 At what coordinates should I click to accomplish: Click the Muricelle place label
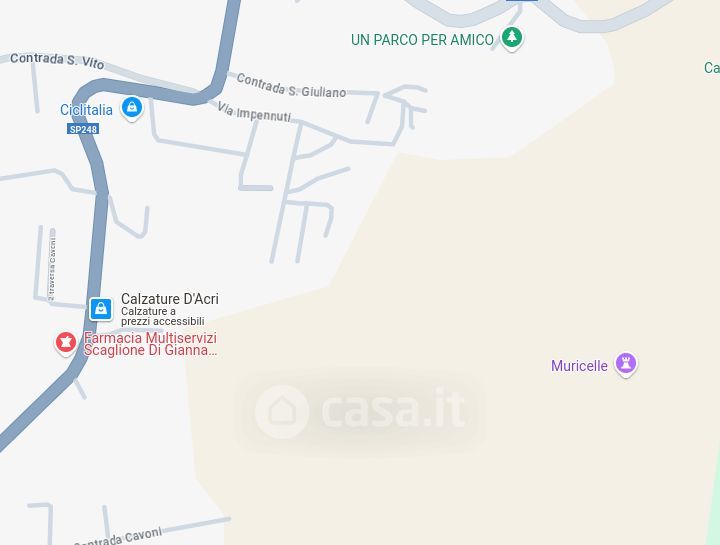click(579, 366)
